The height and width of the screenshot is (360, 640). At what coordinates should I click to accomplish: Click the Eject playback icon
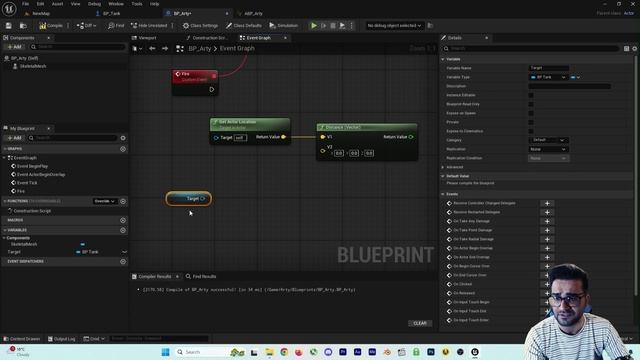tap(342, 25)
